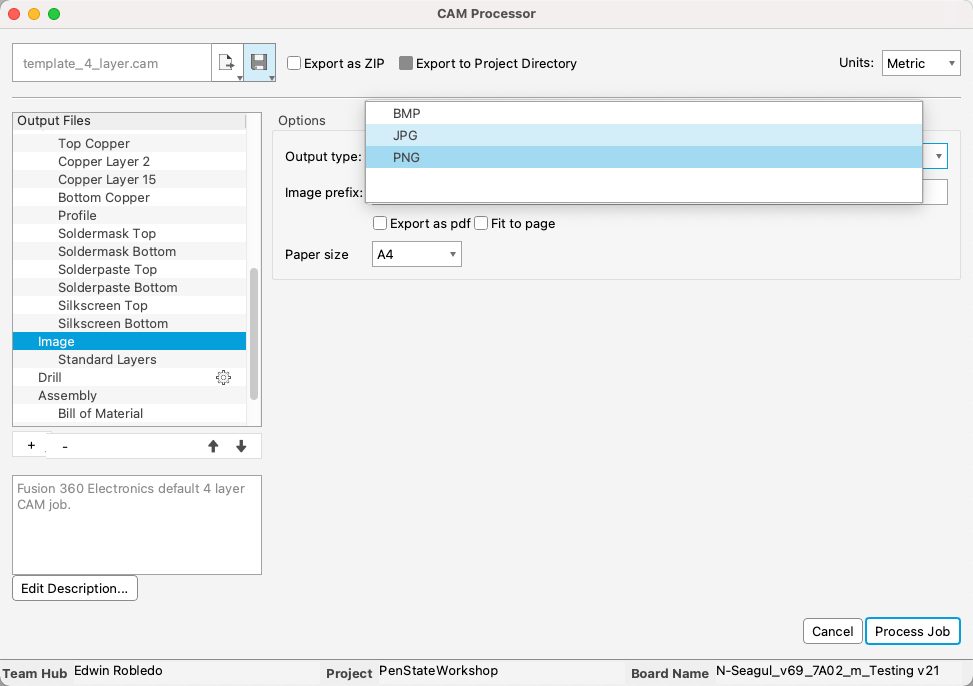Image resolution: width=973 pixels, height=686 pixels.
Task: Choose BMP from output type list
Action: click(x=643, y=114)
